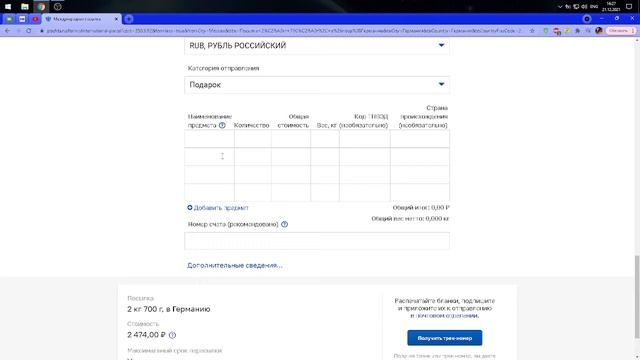This screenshot has width=640, height=360.
Task: Open a new browser tab
Action: point(129,19)
